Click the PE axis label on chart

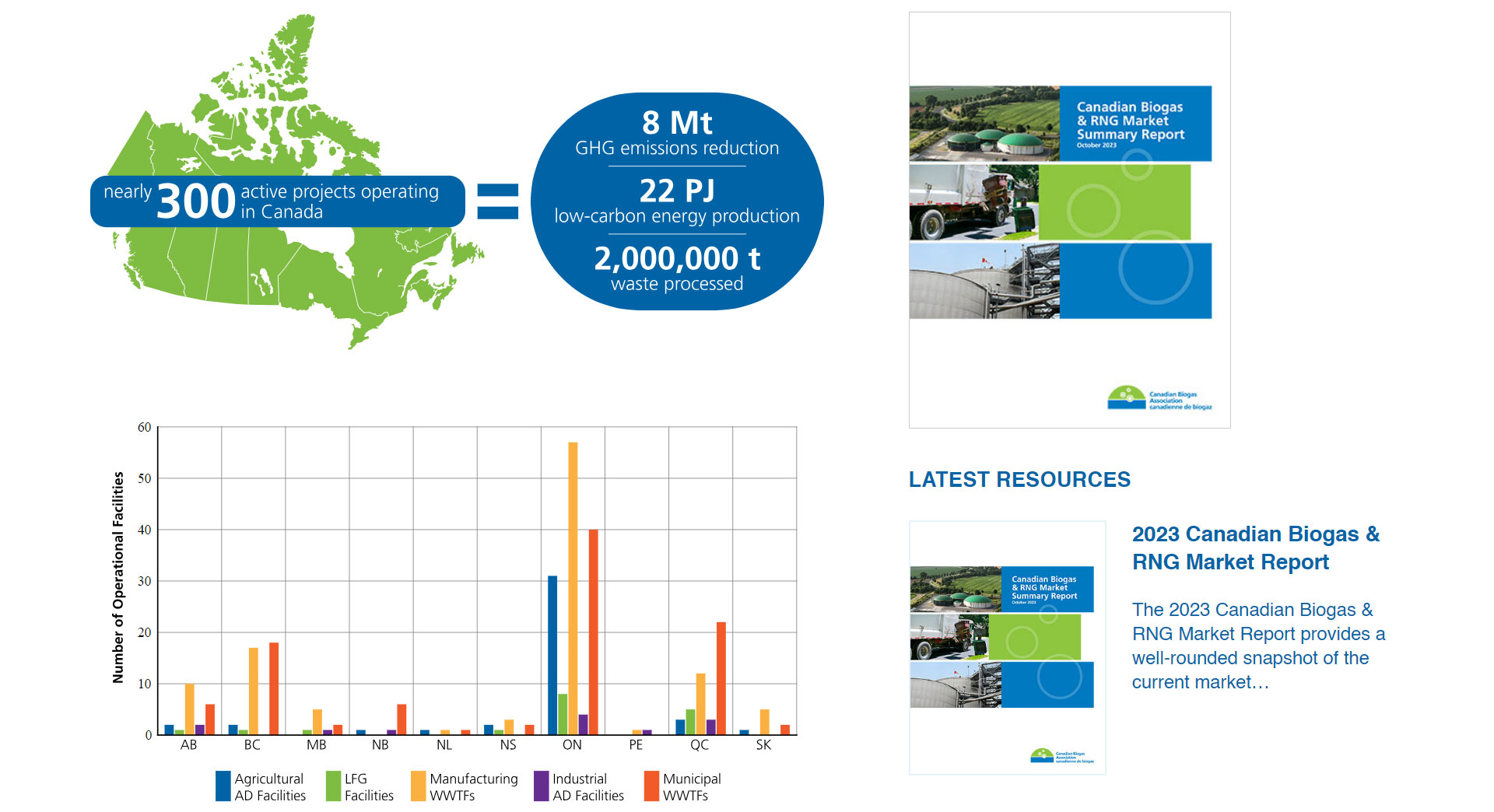636,745
